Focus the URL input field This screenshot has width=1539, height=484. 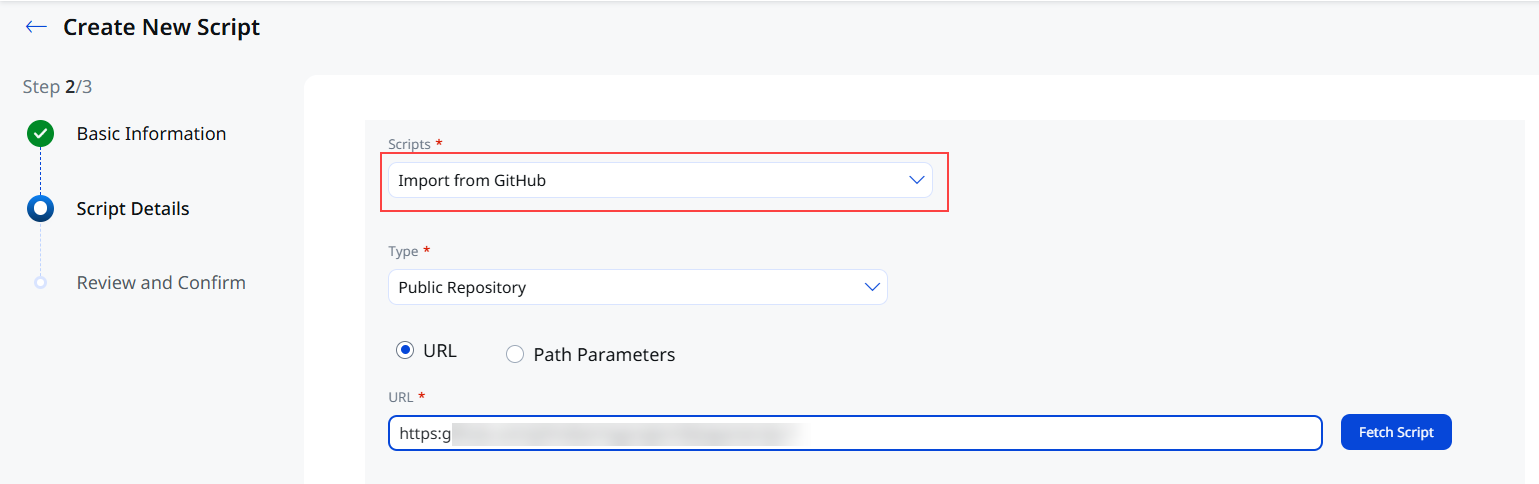coord(855,433)
